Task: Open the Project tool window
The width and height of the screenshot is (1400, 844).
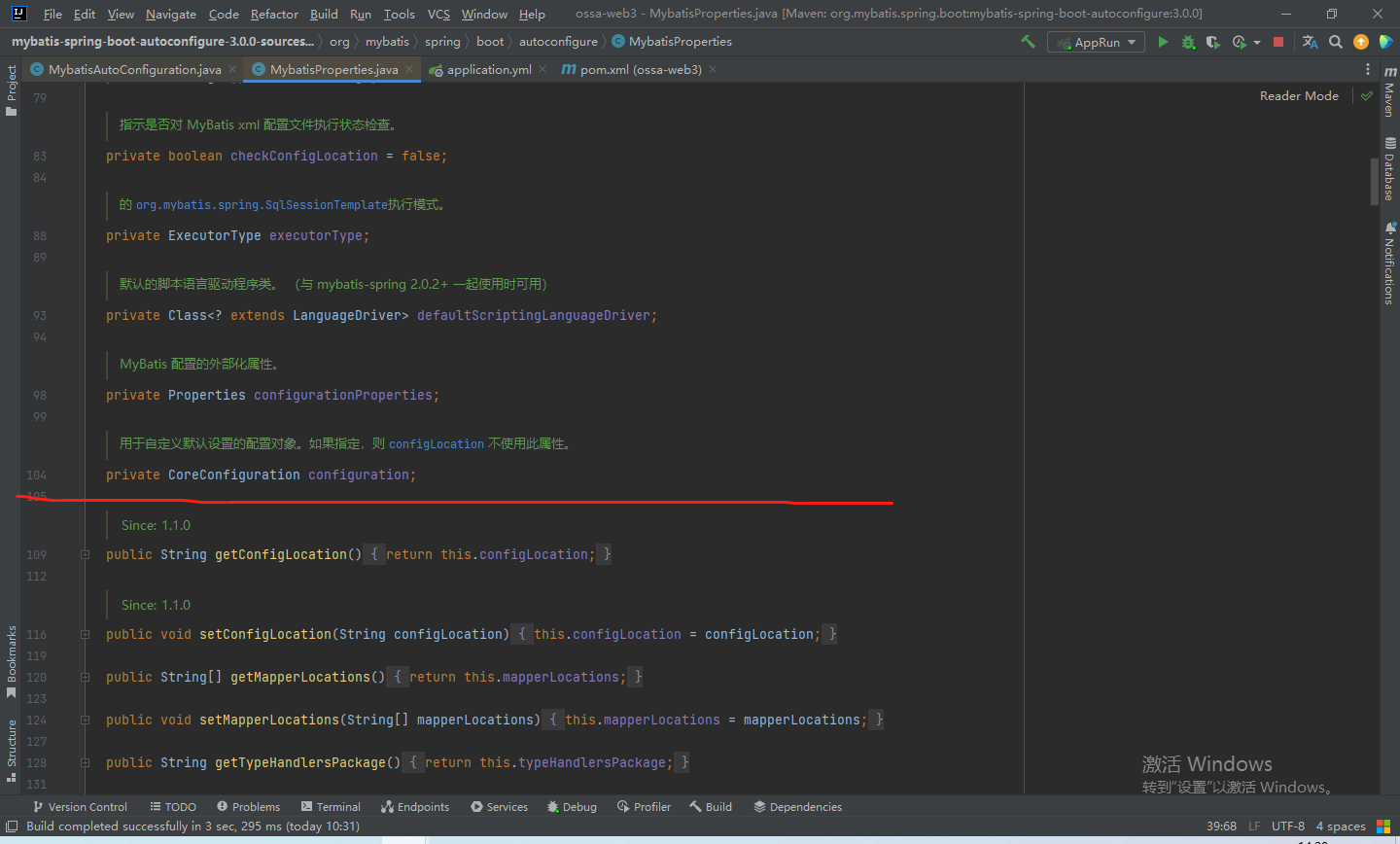Action: coord(12,90)
